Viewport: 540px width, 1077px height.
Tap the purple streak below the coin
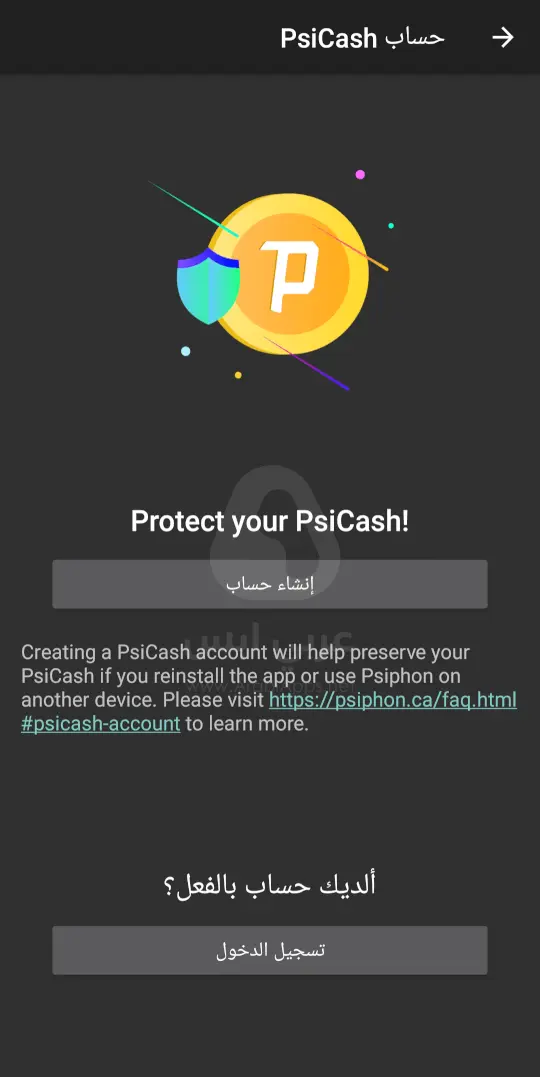(x=307, y=364)
